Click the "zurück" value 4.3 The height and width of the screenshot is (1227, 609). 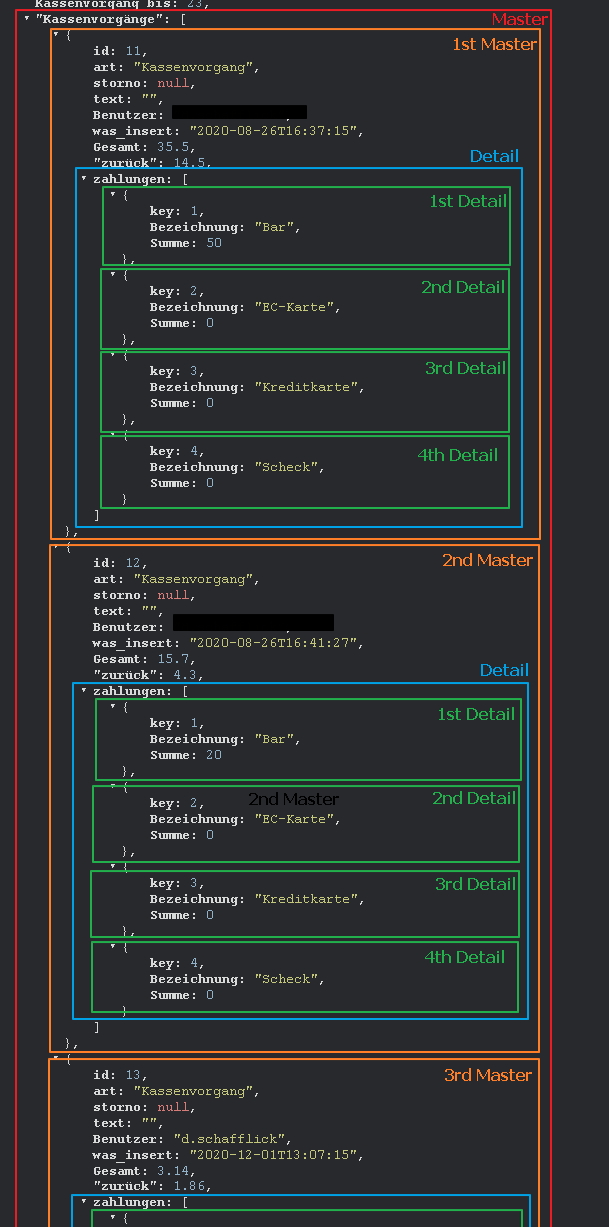184,675
